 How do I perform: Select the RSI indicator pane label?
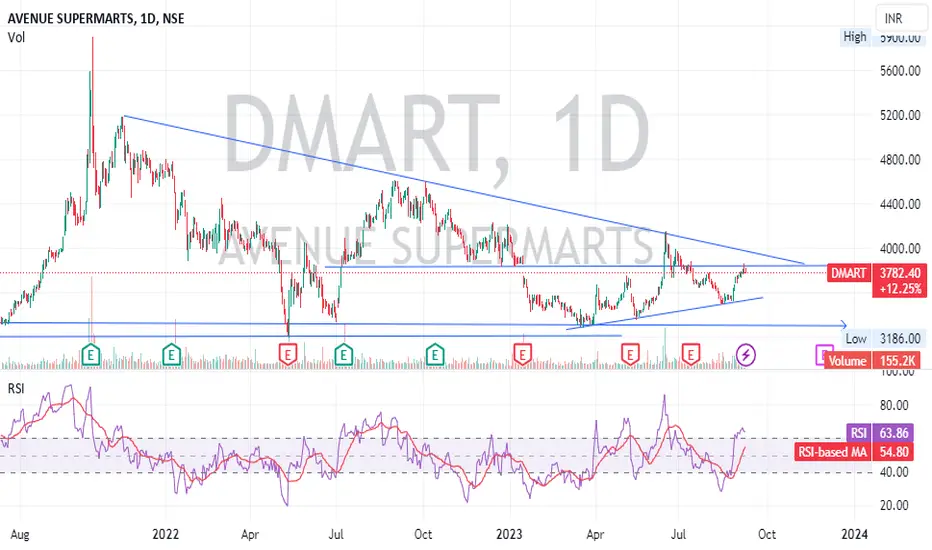pyautogui.click(x=16, y=388)
